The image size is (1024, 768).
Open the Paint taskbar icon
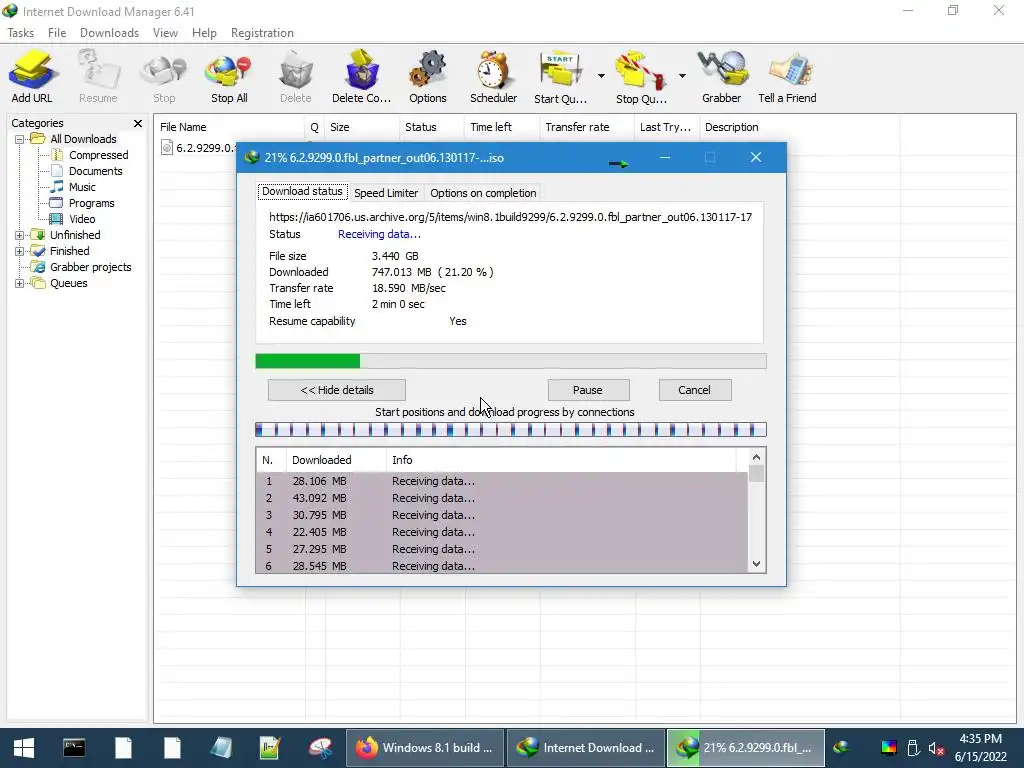click(x=320, y=748)
